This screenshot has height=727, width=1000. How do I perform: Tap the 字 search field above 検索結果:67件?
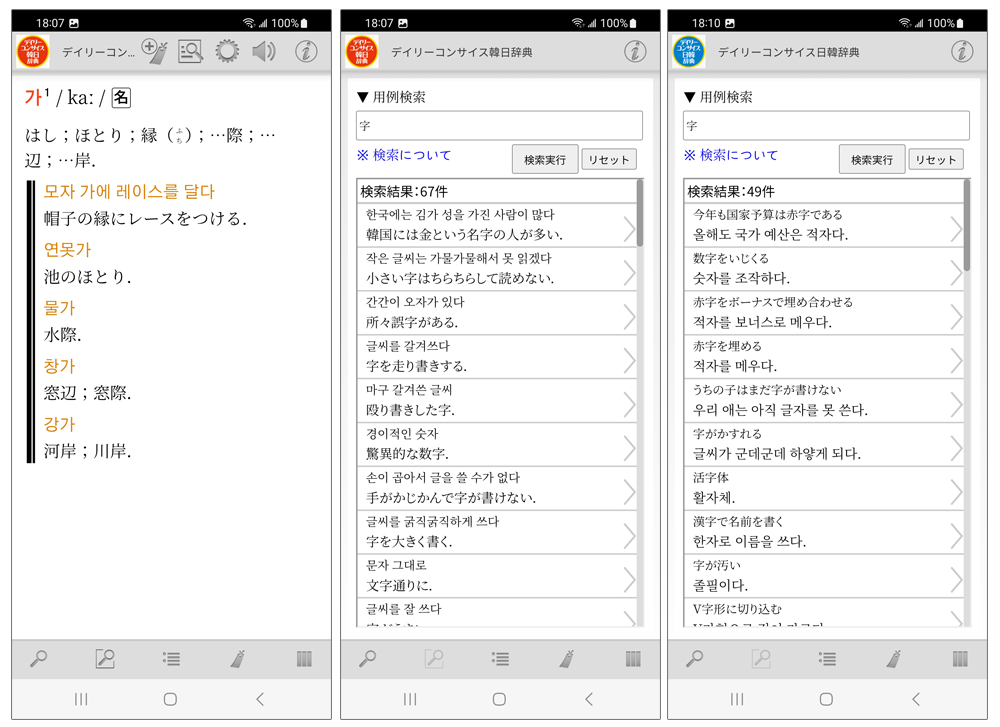click(x=499, y=126)
